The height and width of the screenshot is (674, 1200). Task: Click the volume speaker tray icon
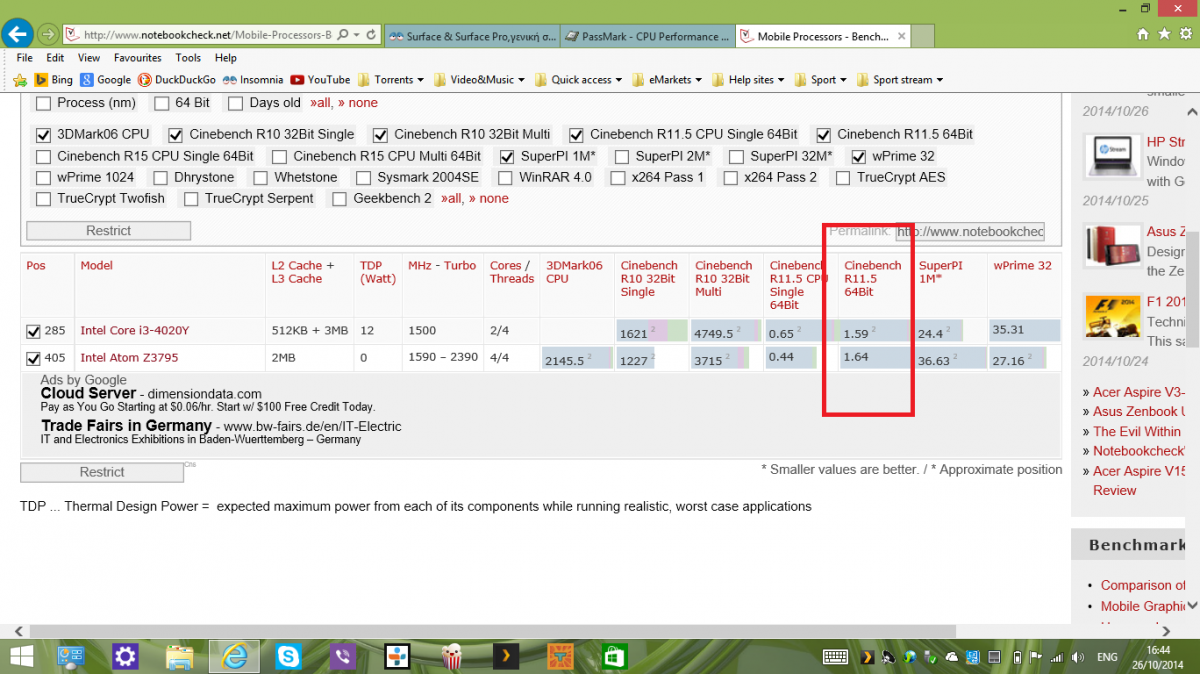tap(1077, 657)
